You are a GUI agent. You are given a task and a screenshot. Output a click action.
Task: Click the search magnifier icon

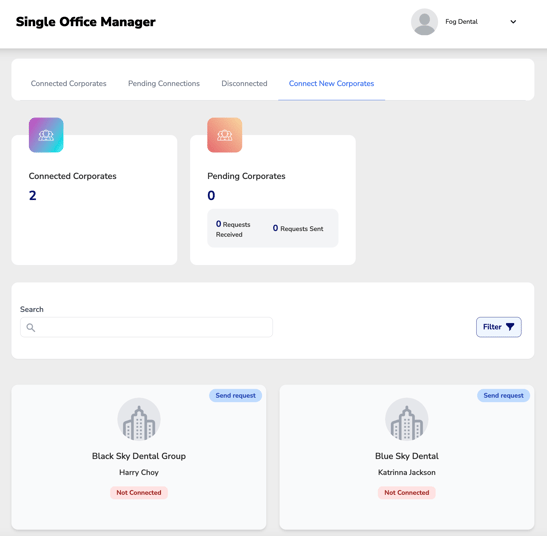point(31,327)
